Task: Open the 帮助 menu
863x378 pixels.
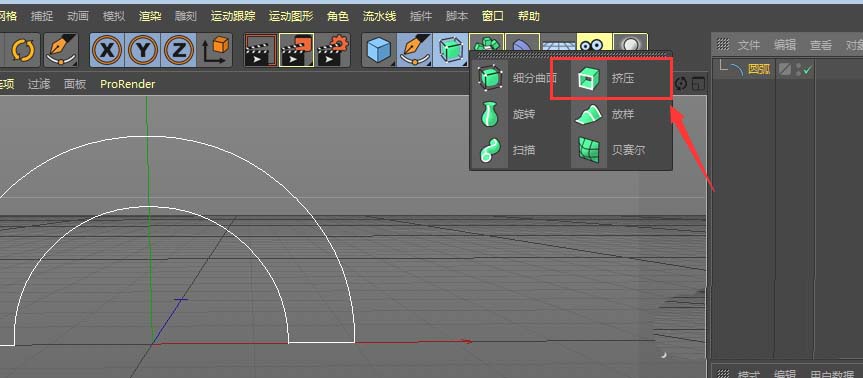Action: tap(529, 17)
